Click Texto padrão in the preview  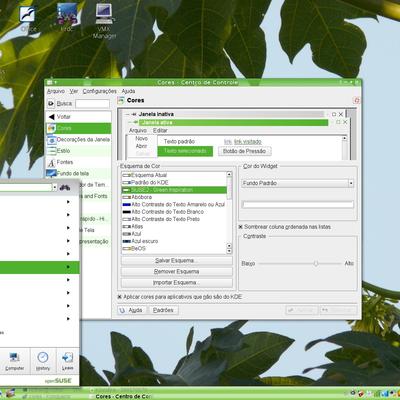click(x=179, y=142)
